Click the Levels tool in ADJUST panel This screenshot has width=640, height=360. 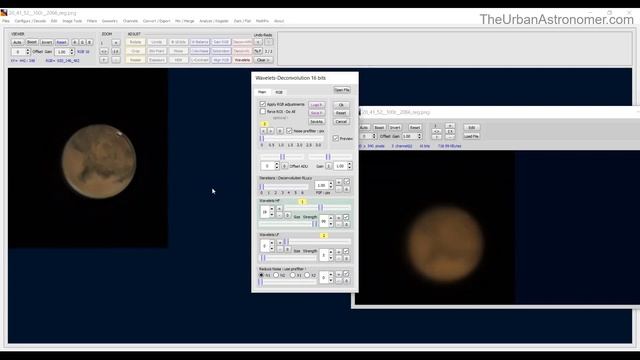tap(157, 42)
